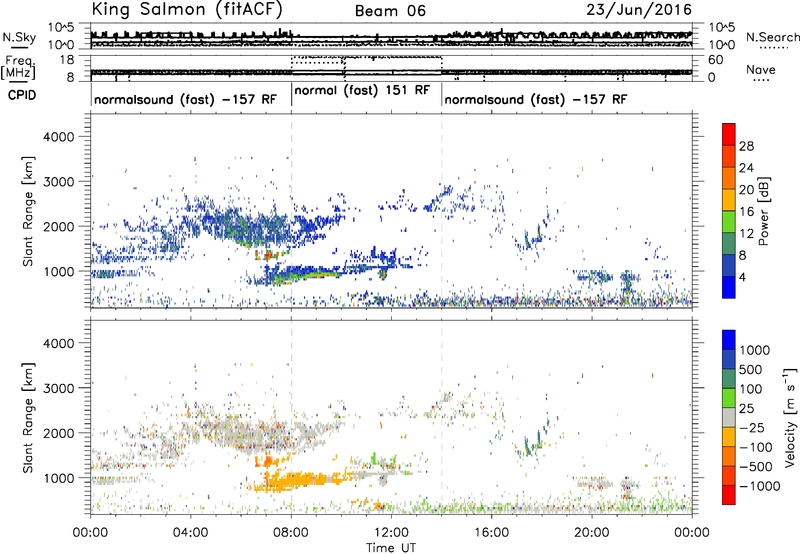Click the blue top of velocity colorbar
Viewport: 800px width, 554px height.
pyautogui.click(x=729, y=340)
